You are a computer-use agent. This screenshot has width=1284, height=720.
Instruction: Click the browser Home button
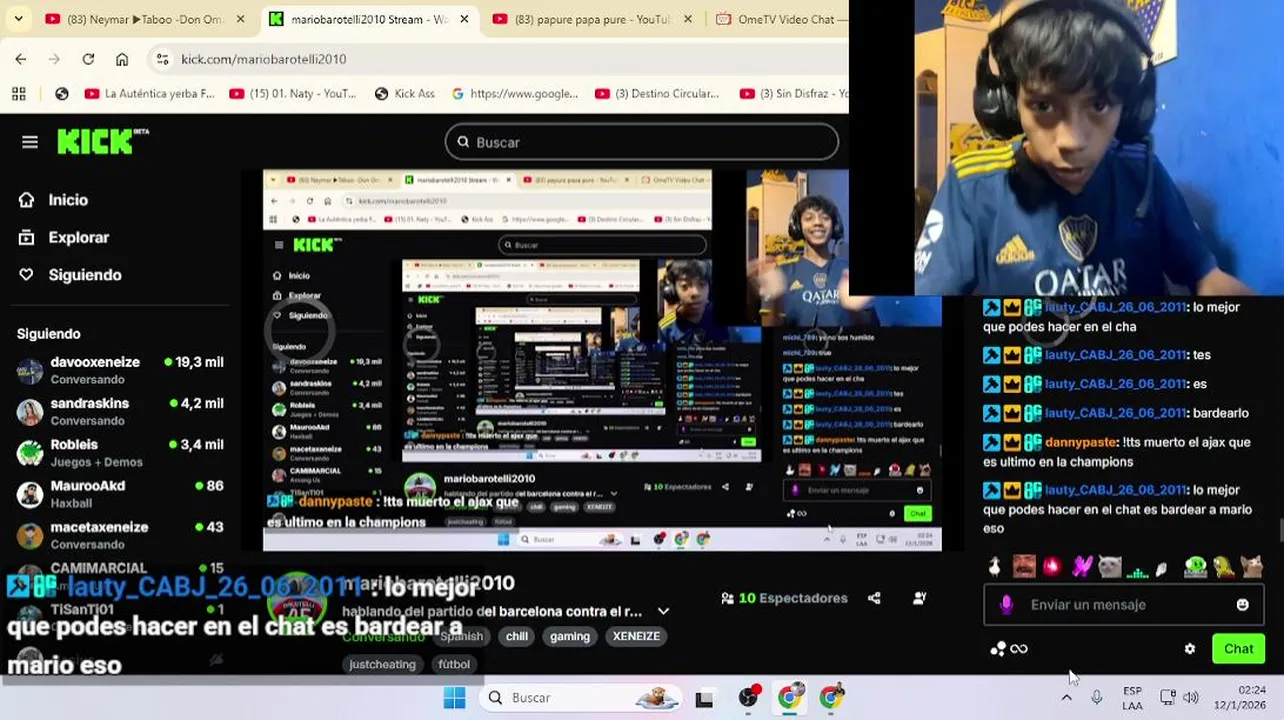[x=122, y=59]
